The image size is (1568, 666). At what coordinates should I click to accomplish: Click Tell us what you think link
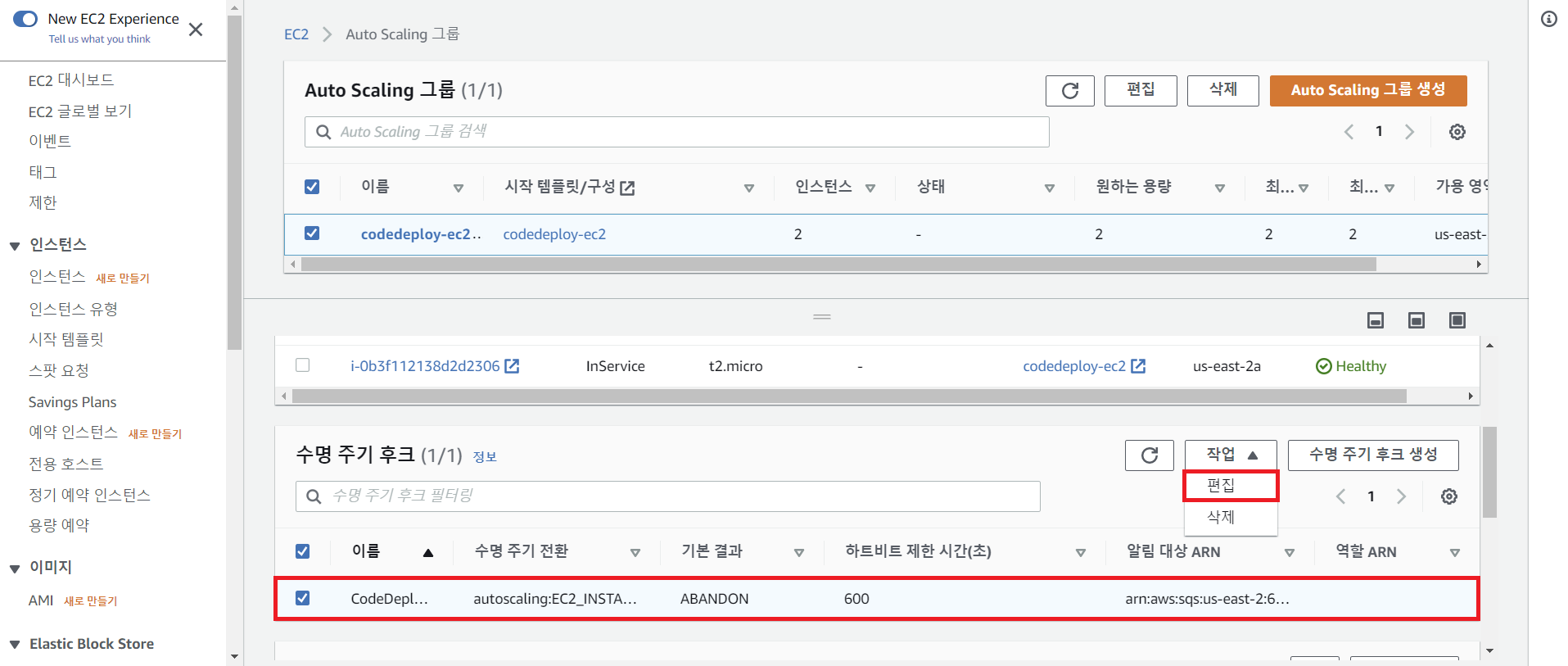[99, 39]
